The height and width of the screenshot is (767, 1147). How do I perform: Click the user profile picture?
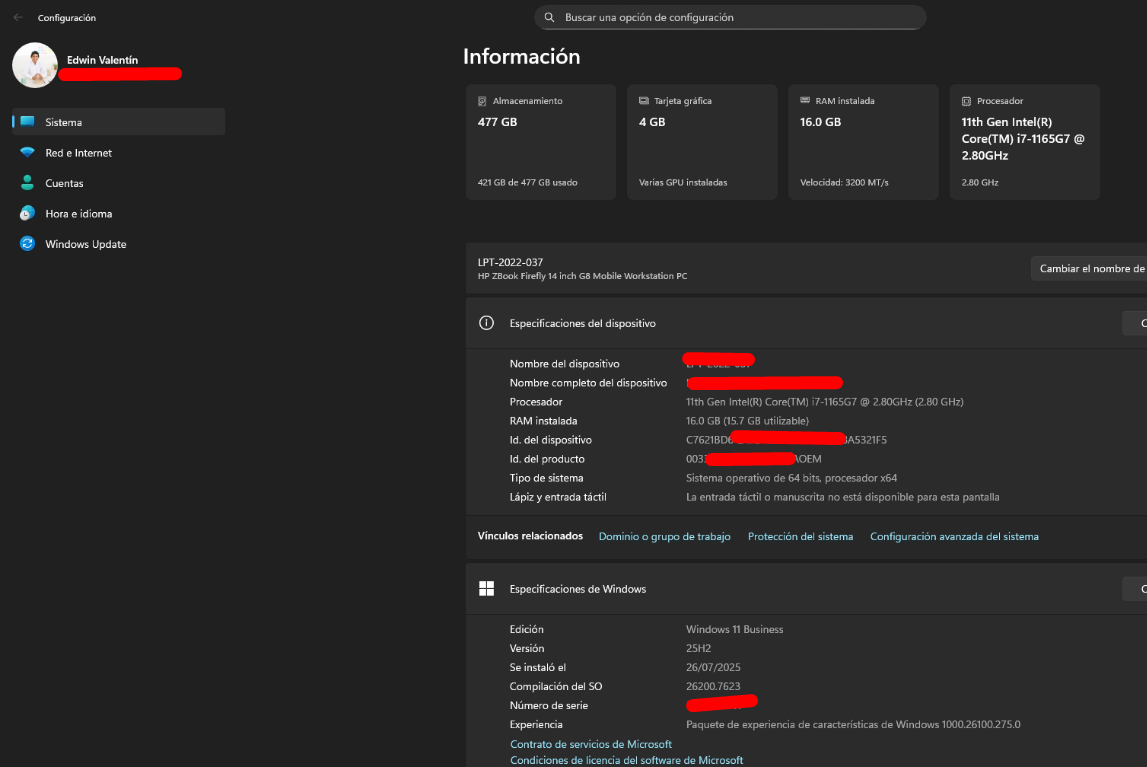pyautogui.click(x=35, y=65)
